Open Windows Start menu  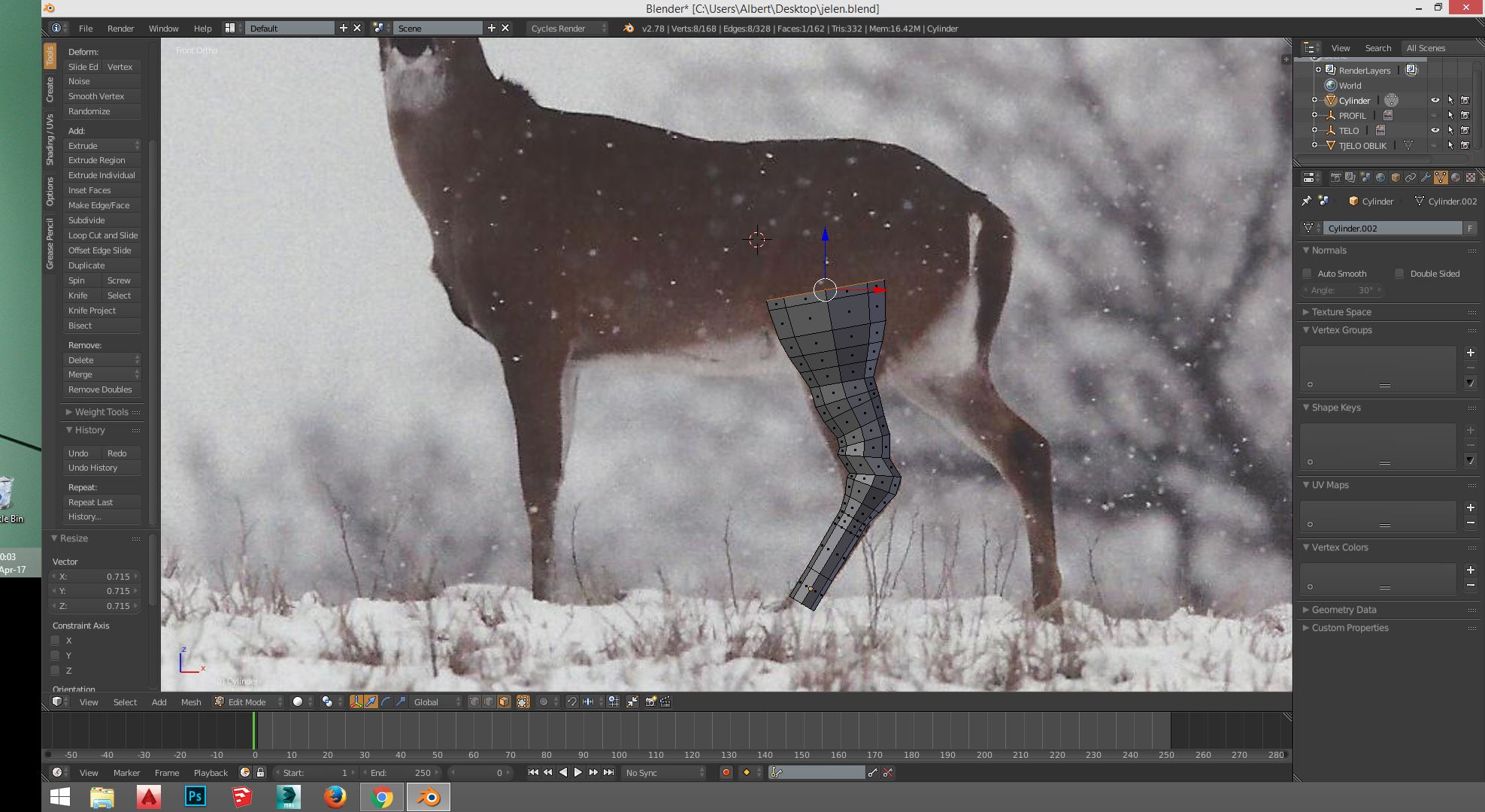tap(60, 797)
